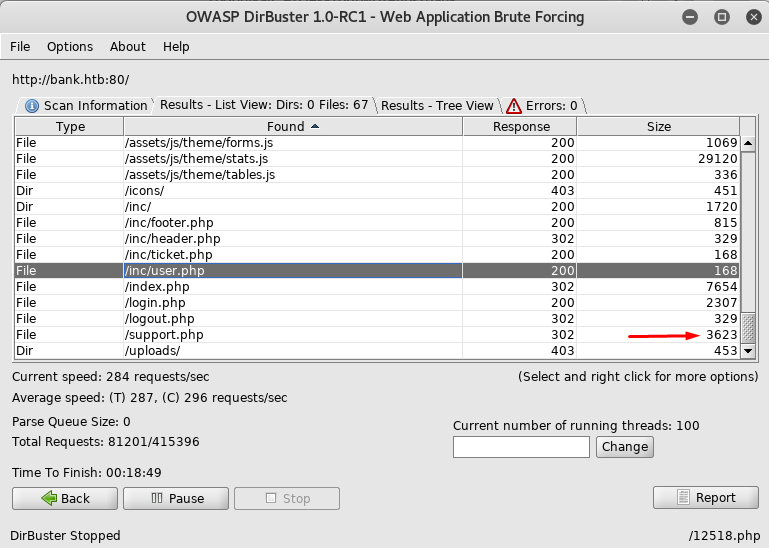Open the Help menu
Viewport: 769px width, 548px height.
pos(176,47)
